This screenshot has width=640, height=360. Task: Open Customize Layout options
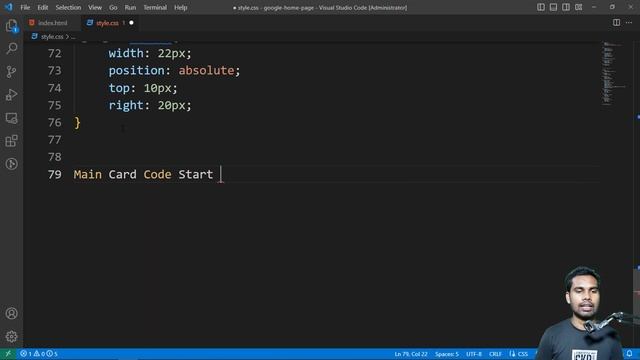coord(579,7)
